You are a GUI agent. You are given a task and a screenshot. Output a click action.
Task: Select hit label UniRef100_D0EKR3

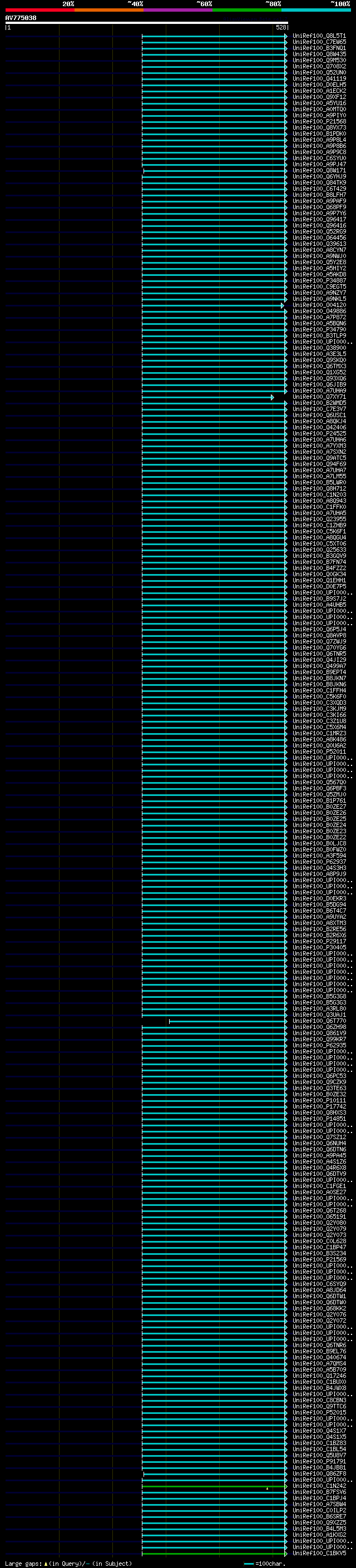point(319,898)
